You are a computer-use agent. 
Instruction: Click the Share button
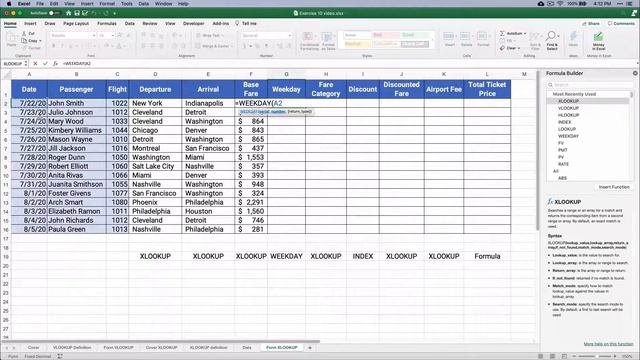[x=591, y=24]
